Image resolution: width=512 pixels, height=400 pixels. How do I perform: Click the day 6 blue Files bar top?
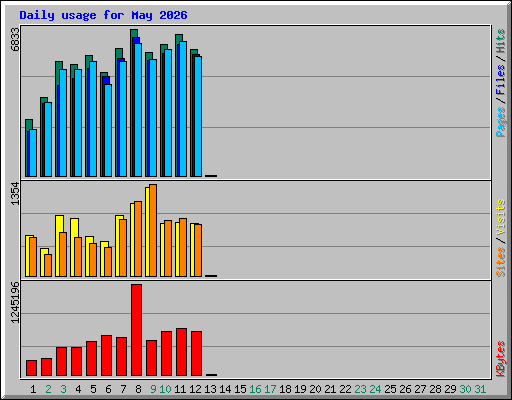(x=106, y=80)
